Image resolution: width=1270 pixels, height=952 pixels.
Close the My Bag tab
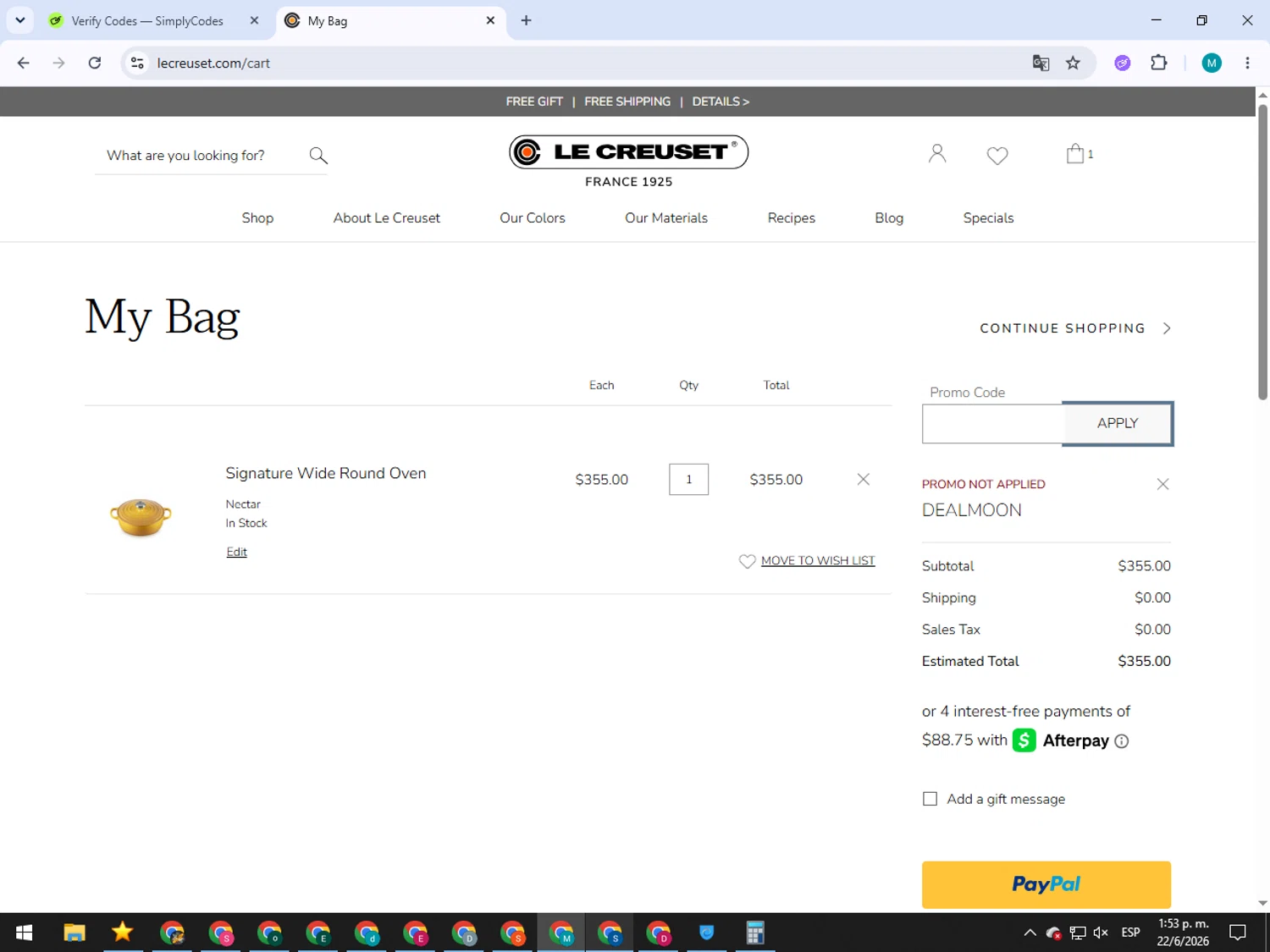pyautogui.click(x=490, y=20)
